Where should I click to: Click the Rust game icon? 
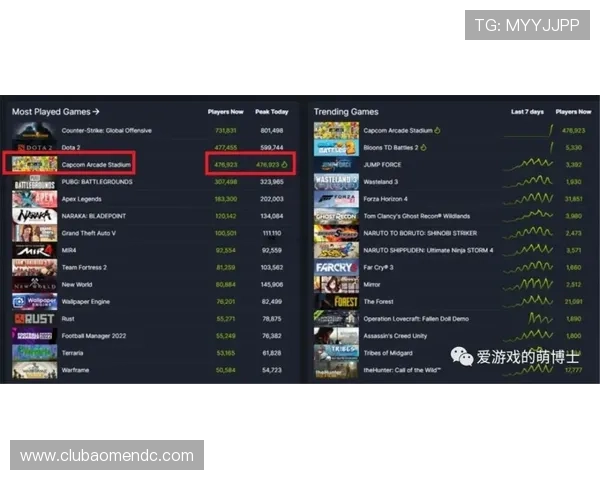click(34, 319)
